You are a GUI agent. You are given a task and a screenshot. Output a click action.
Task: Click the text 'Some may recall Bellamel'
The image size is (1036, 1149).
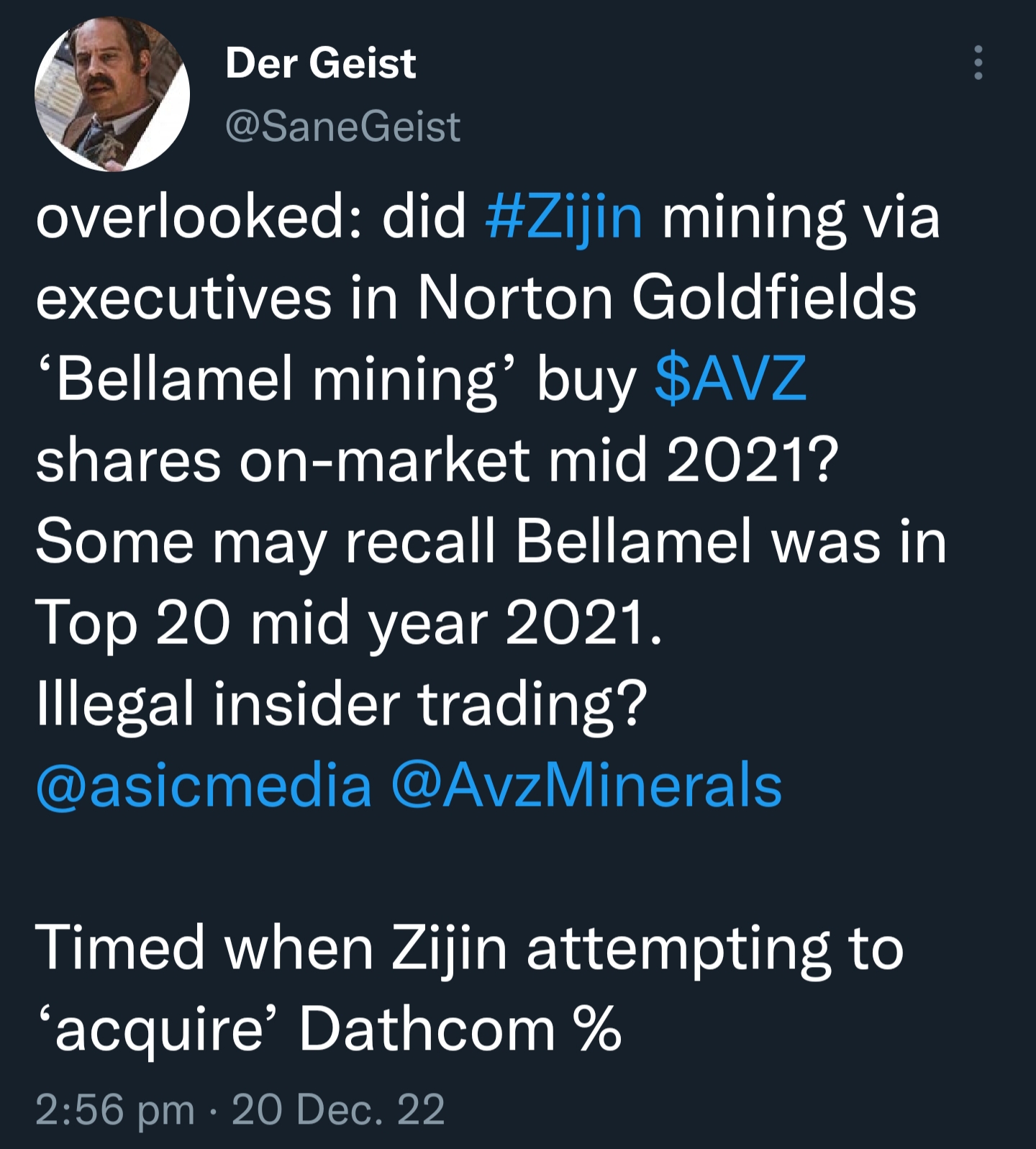point(393,542)
